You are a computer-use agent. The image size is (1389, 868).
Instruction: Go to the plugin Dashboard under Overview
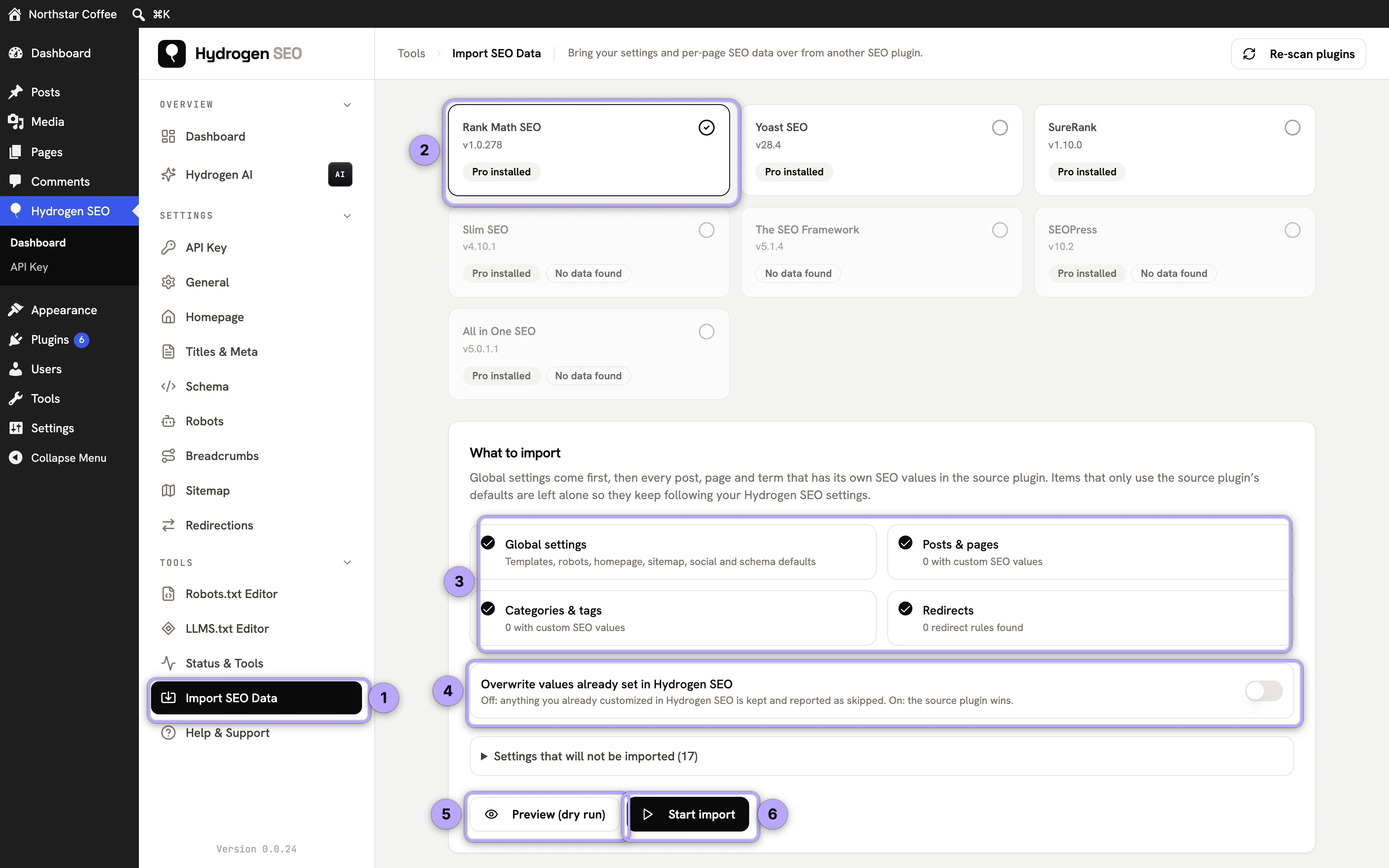click(257, 137)
